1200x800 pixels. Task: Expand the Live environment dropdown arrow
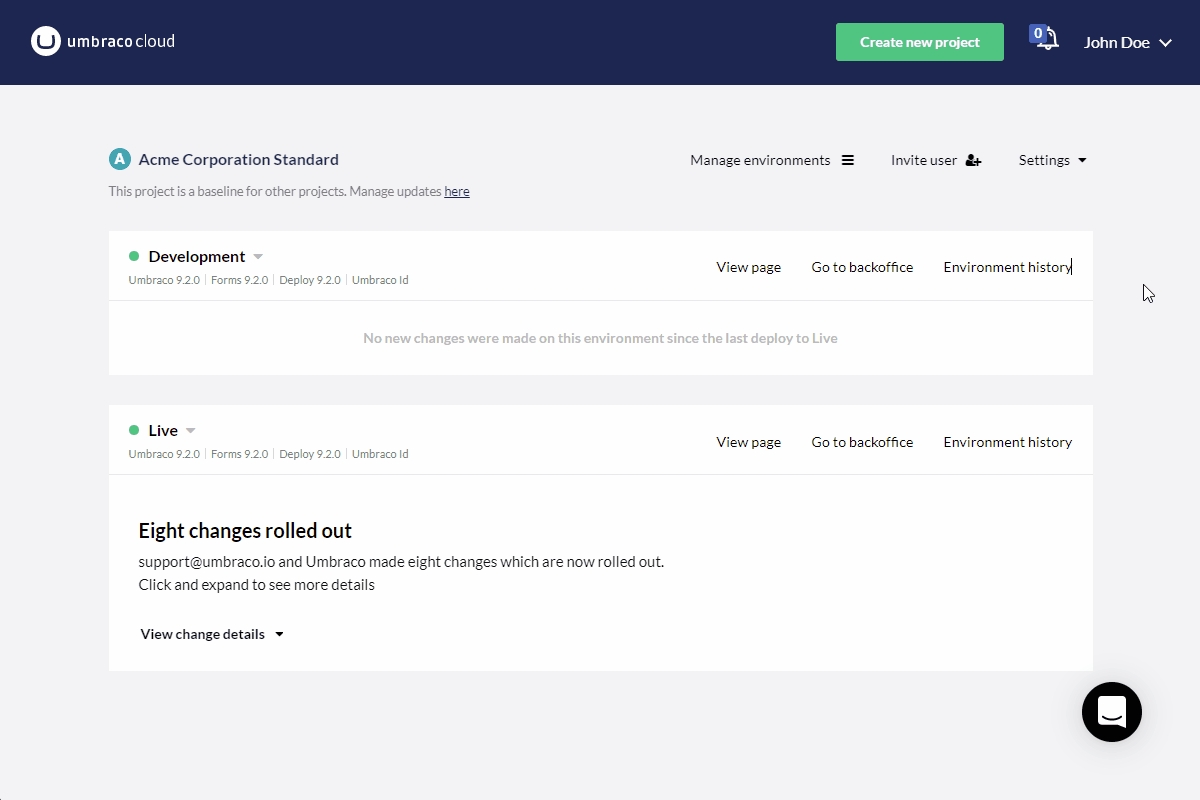coord(191,431)
